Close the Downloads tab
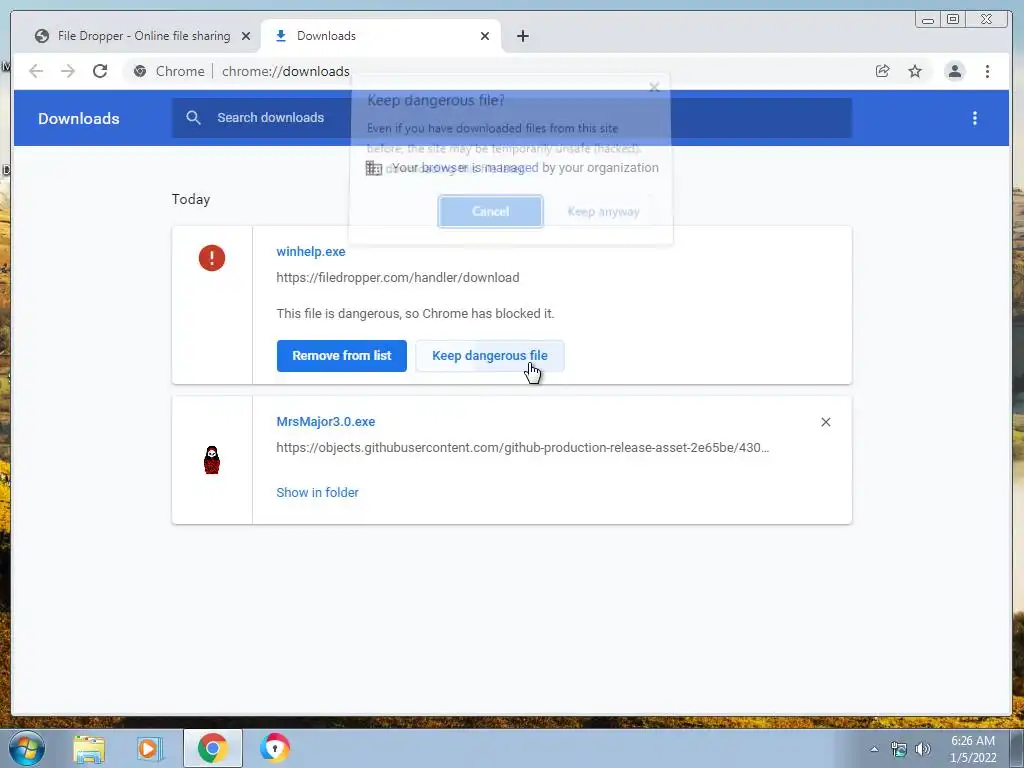 pos(485,36)
